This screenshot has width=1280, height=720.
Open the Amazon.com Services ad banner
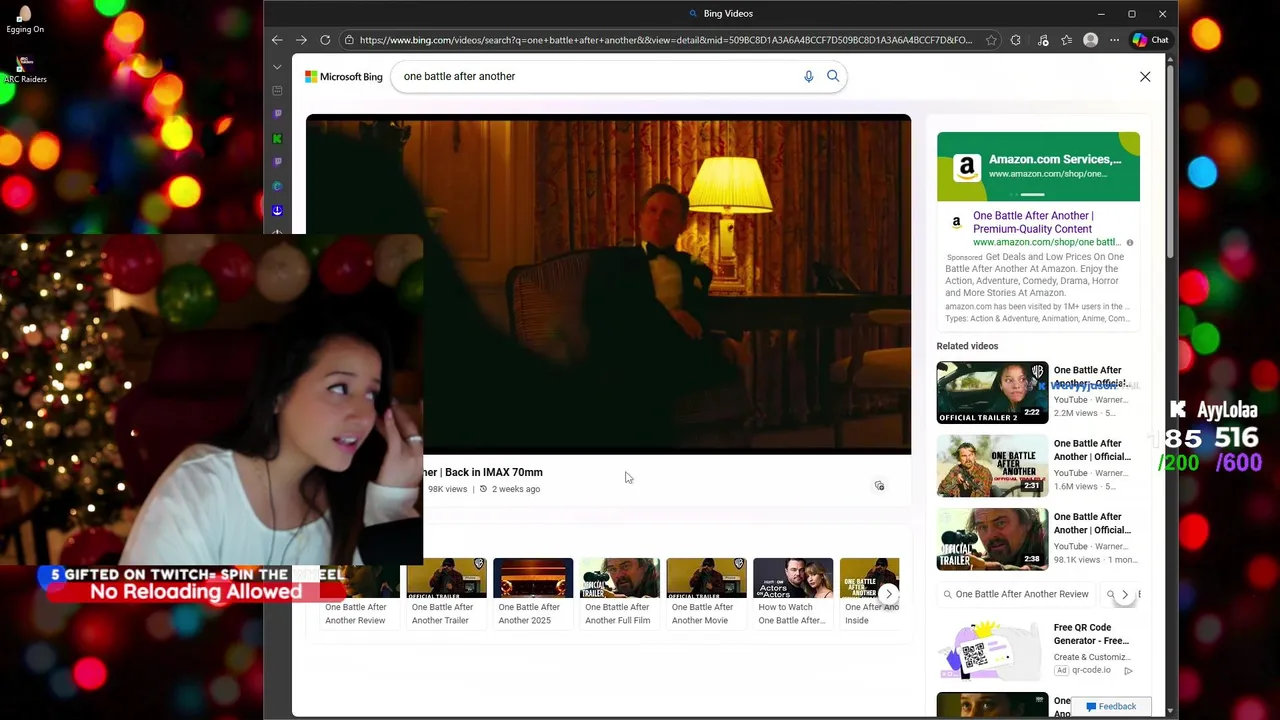pyautogui.click(x=1038, y=166)
